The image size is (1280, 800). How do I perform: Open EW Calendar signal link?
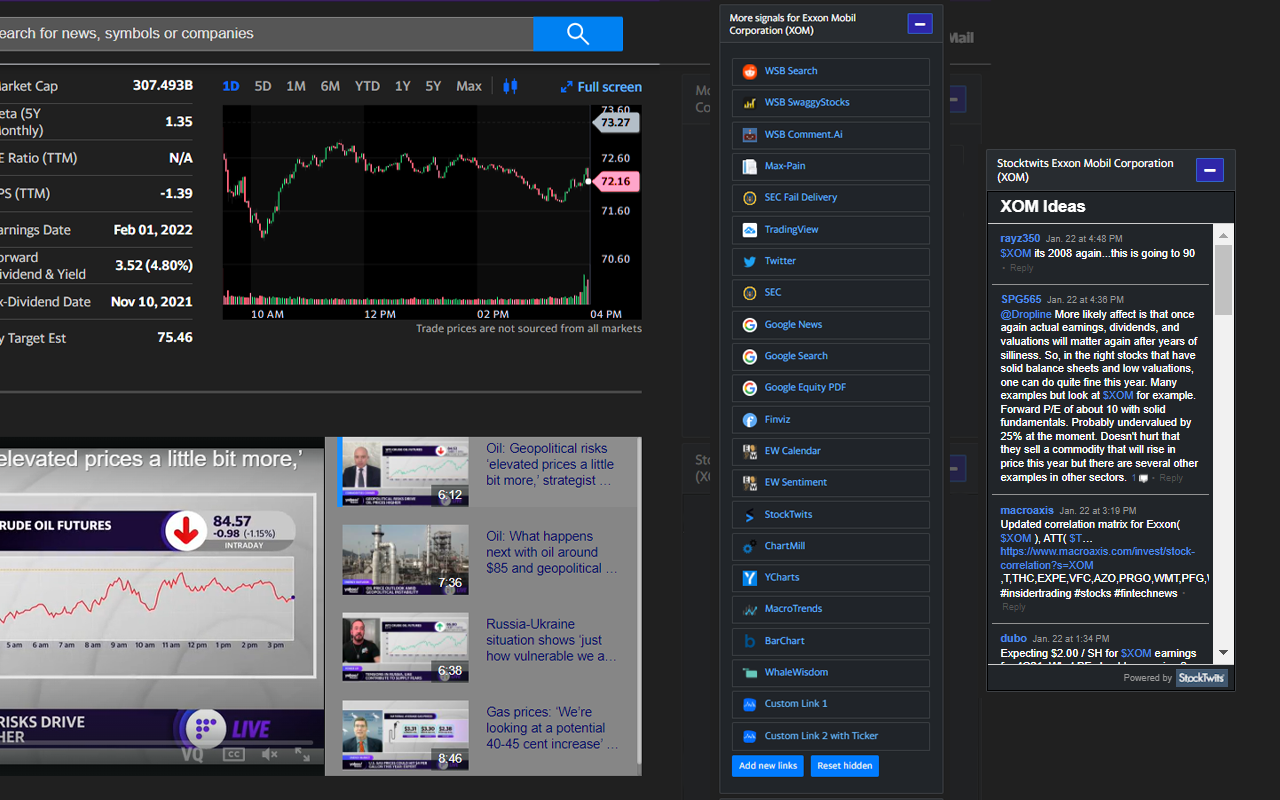[x=830, y=451]
